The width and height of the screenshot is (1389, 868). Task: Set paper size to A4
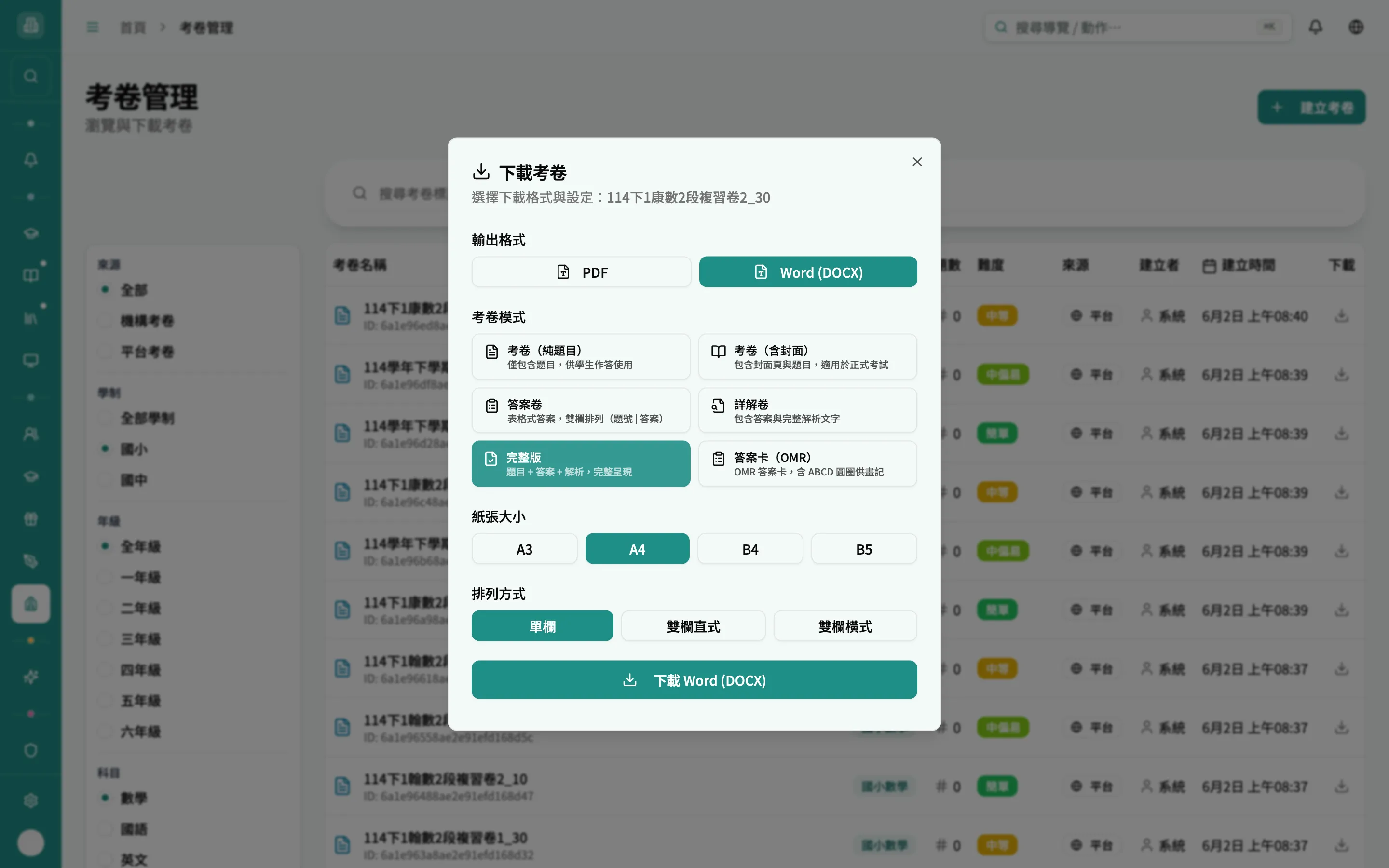(637, 549)
